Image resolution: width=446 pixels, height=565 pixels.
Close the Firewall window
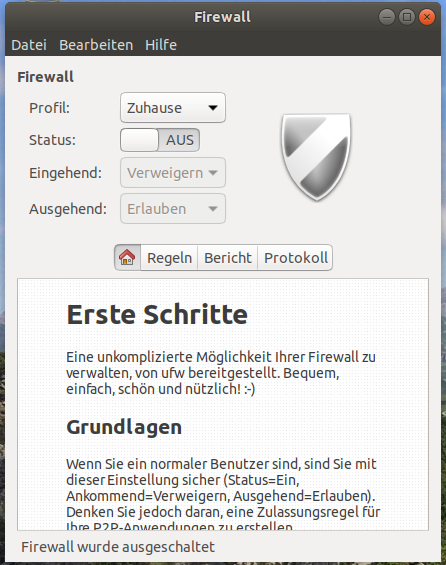point(427,17)
